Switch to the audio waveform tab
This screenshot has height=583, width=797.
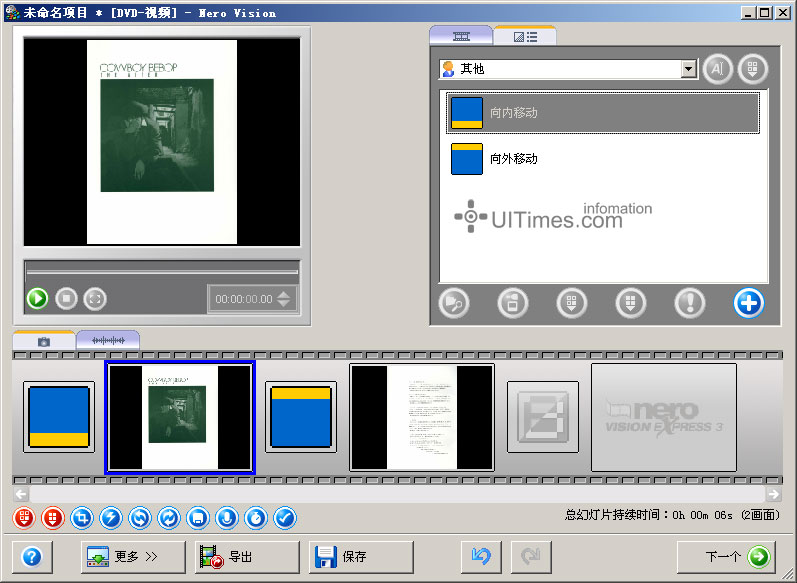(x=108, y=341)
